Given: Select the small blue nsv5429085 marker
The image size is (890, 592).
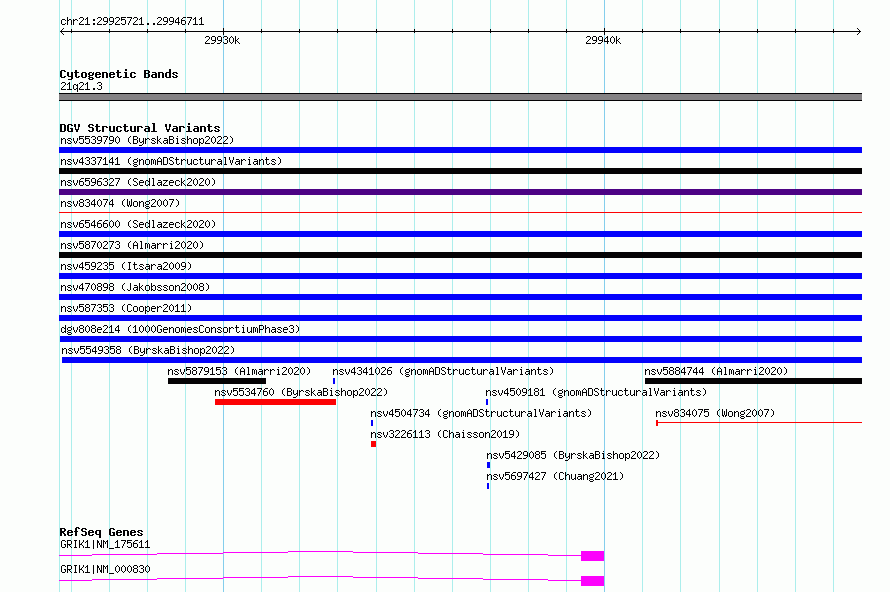Looking at the screenshot, I should pos(488,465).
